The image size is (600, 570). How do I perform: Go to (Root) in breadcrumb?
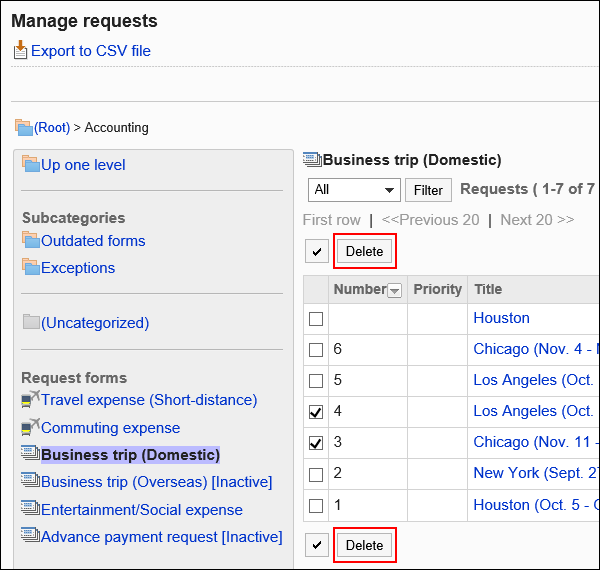coord(52,127)
